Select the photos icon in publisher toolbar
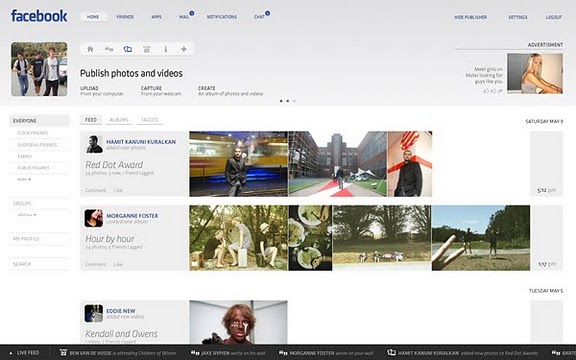Viewport: 576px width, 360px height. click(127, 49)
